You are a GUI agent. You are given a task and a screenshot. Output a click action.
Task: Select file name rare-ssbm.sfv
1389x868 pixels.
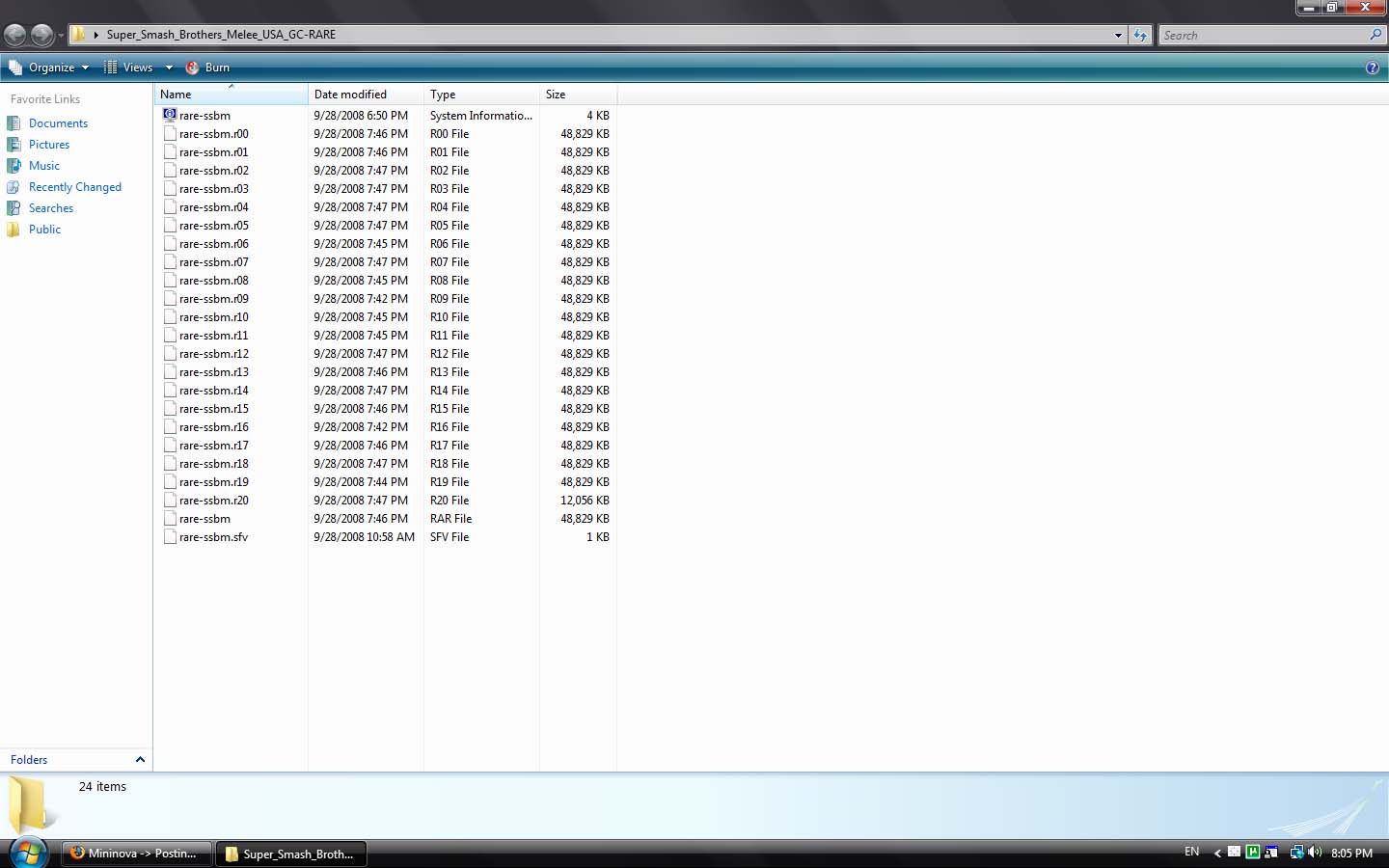click(x=213, y=537)
